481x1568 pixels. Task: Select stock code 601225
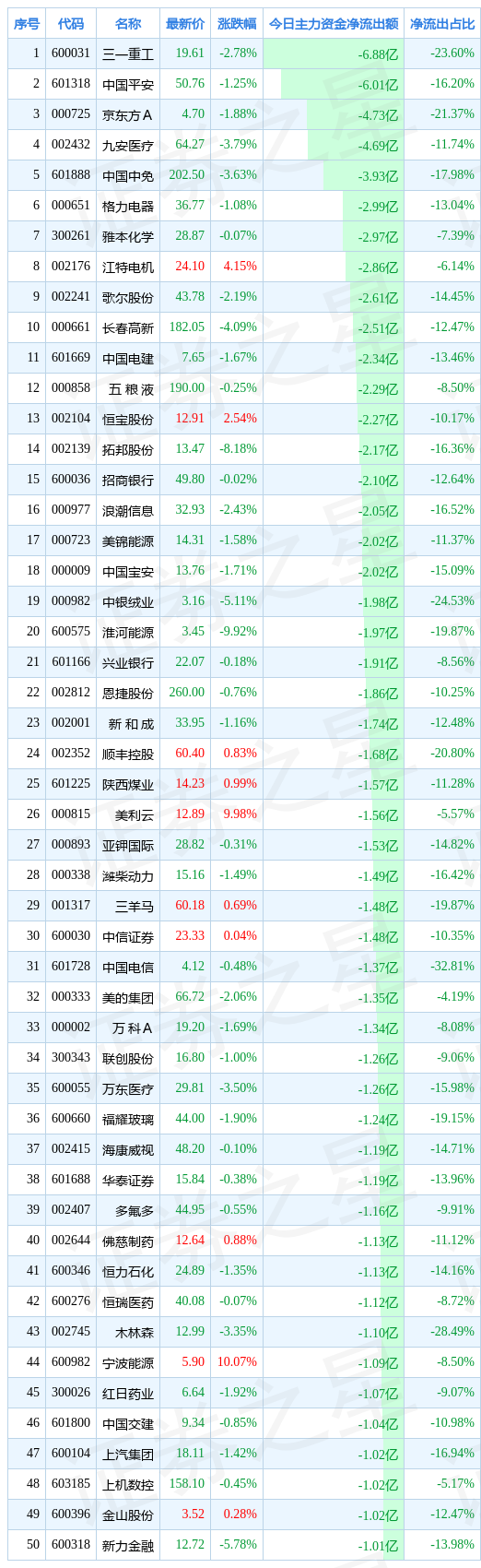point(71,784)
